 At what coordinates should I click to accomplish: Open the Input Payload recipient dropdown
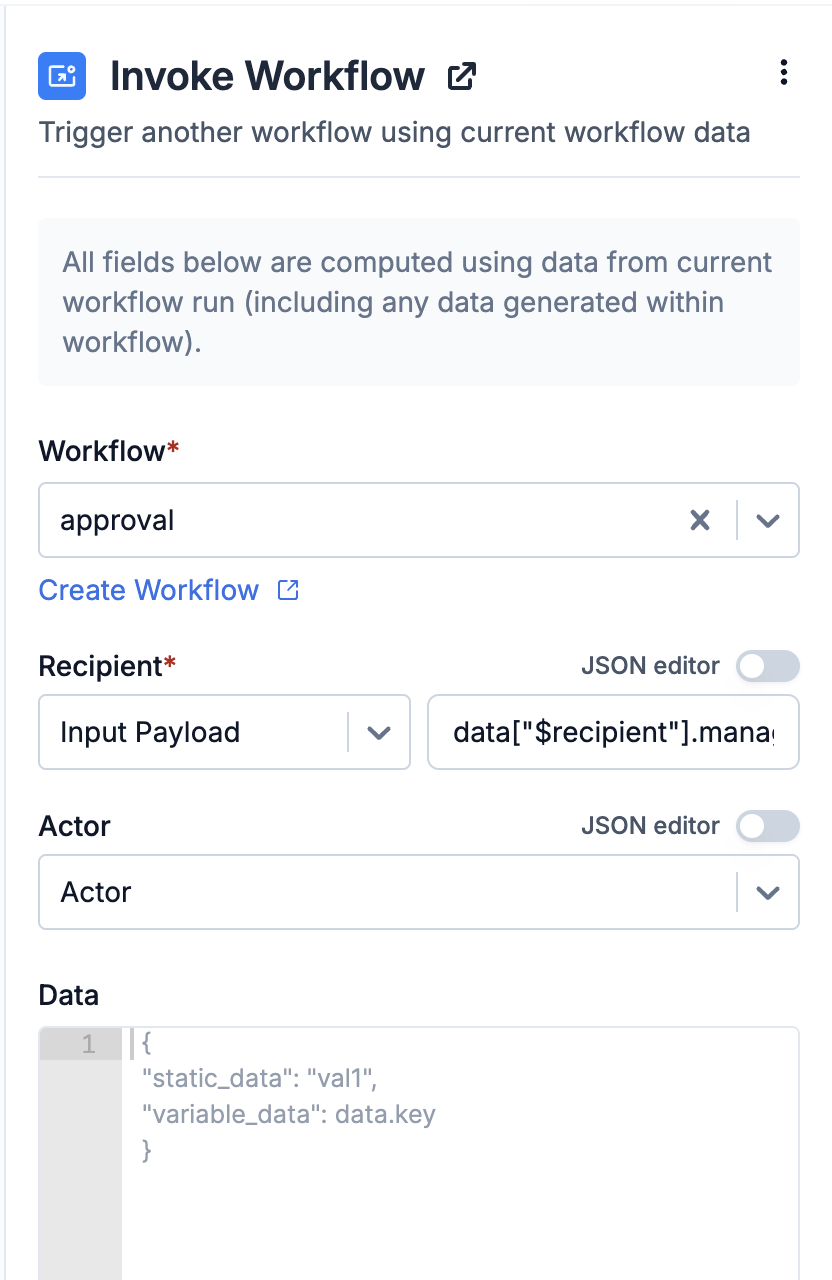point(378,732)
